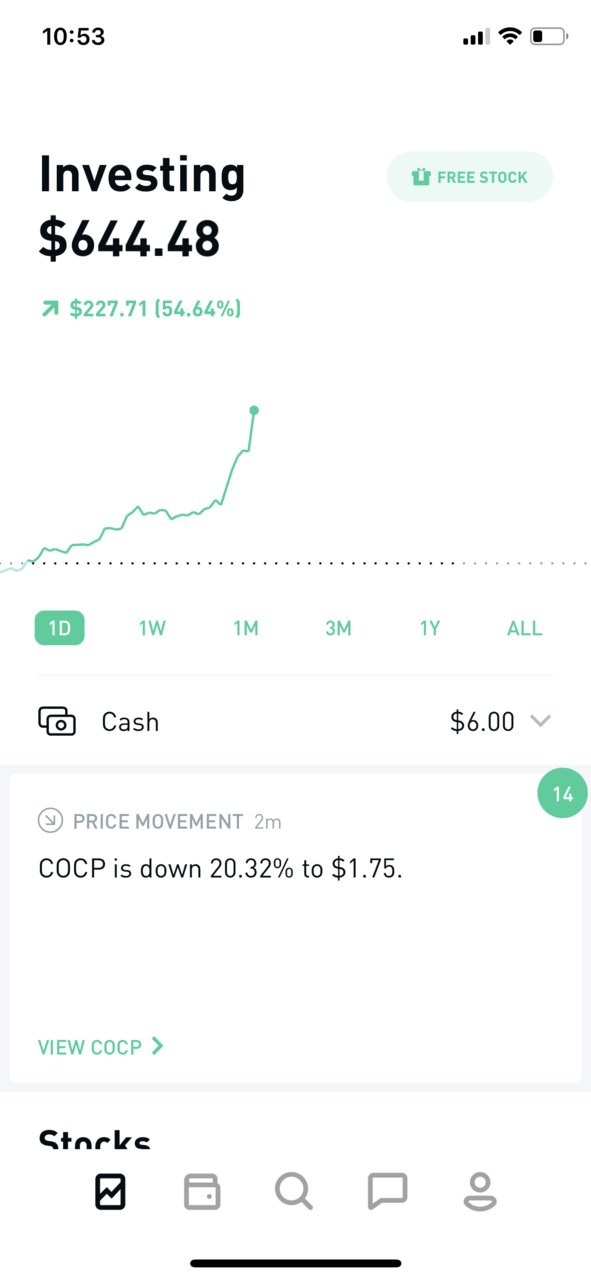Expand the 14 notifications badge
Viewport: 591px width, 1280px height.
pyautogui.click(x=562, y=794)
